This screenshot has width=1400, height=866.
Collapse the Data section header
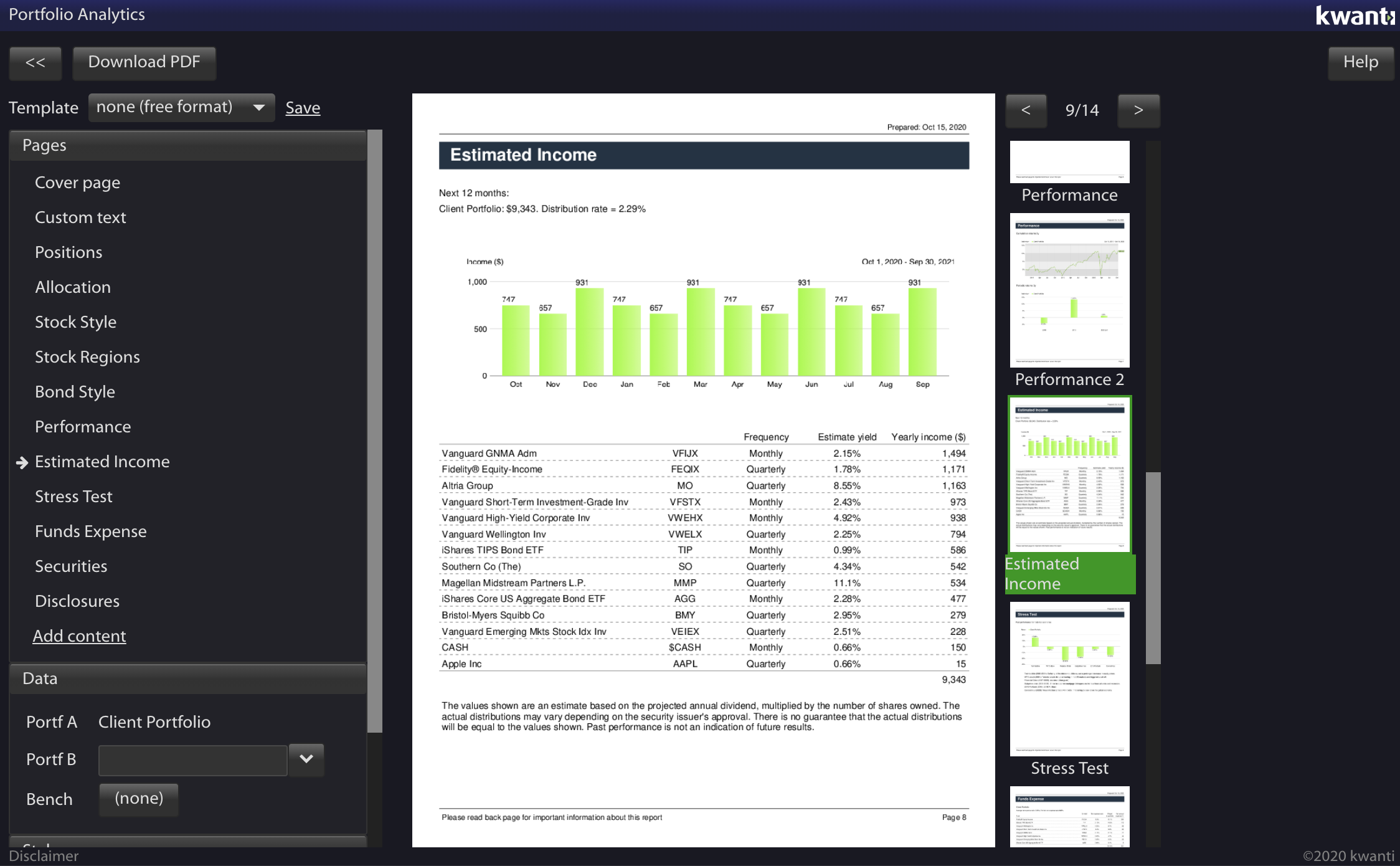click(x=187, y=678)
